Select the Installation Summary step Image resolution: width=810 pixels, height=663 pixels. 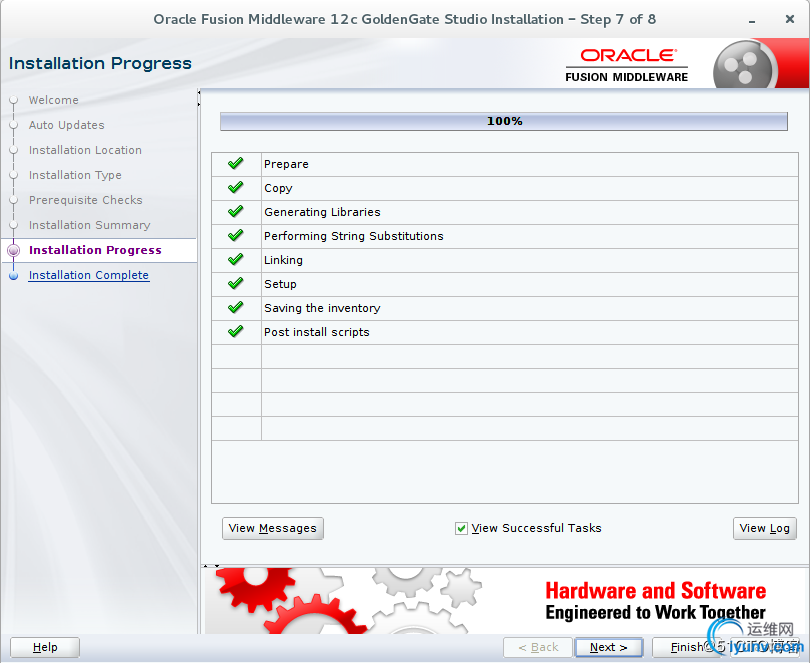pos(90,225)
